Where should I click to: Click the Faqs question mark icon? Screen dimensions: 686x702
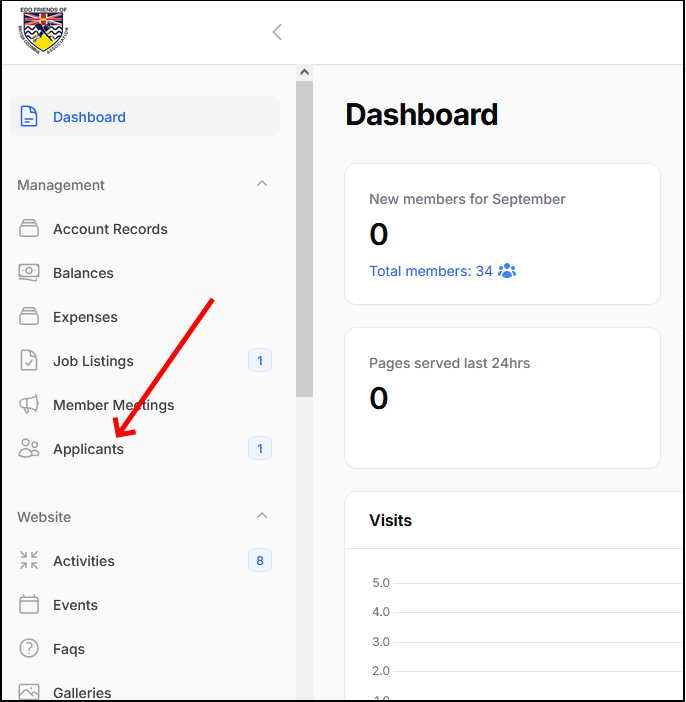click(x=29, y=649)
